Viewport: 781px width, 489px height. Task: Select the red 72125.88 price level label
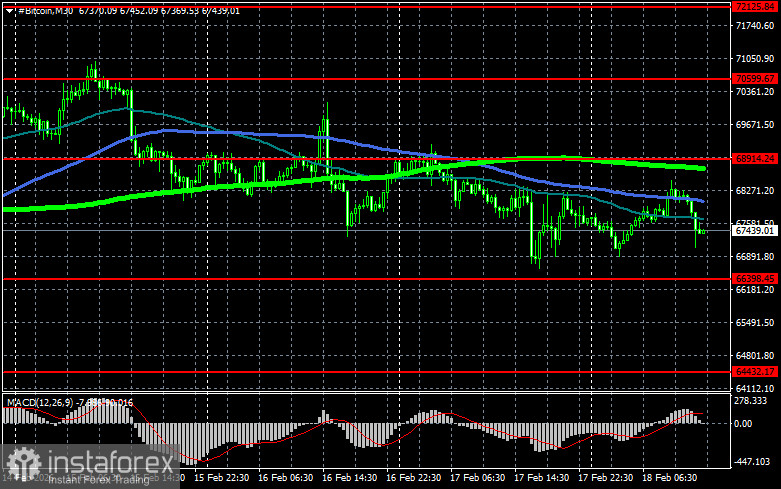(x=754, y=7)
